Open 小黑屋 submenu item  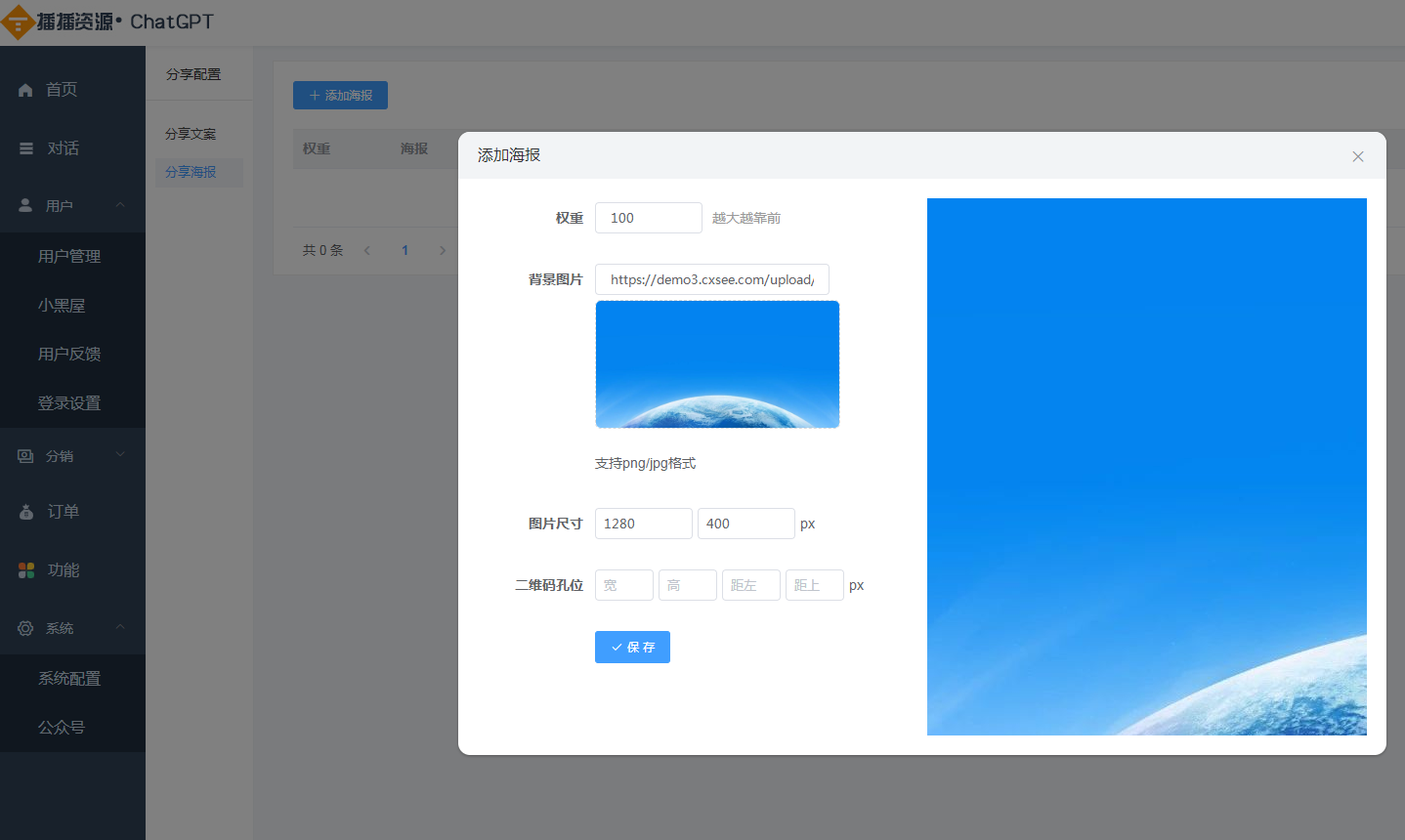tap(72, 306)
